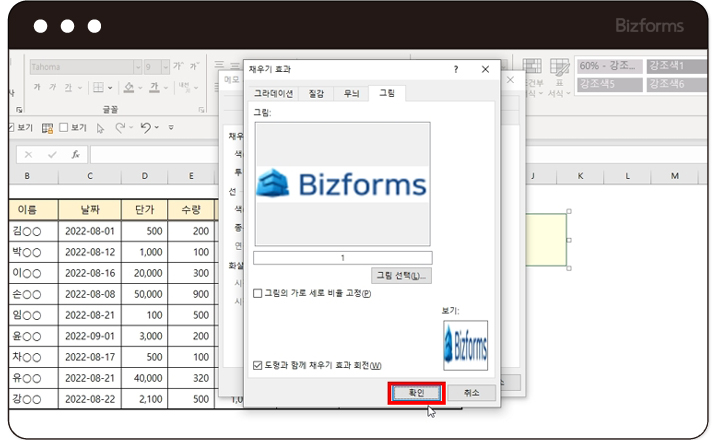Screen dimensions: 715x440
Task: Open underline style dropdown arrow
Action: click(80, 88)
